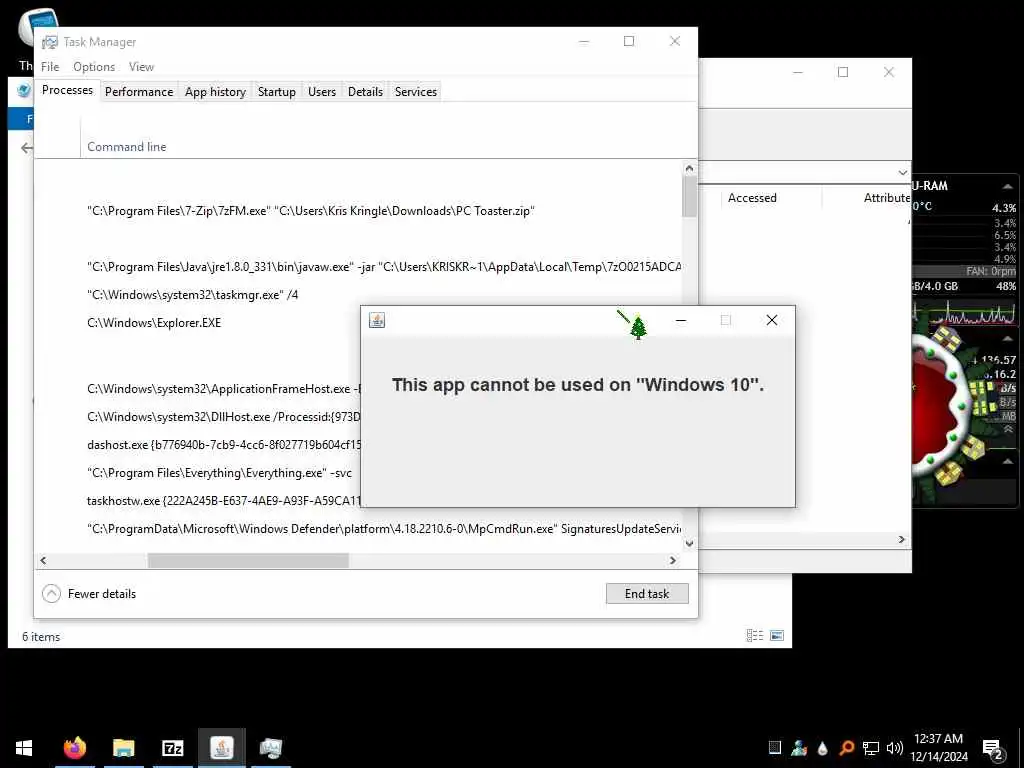The height and width of the screenshot is (768, 1024).
Task: Switch to details view in background window
Action: tap(754, 635)
